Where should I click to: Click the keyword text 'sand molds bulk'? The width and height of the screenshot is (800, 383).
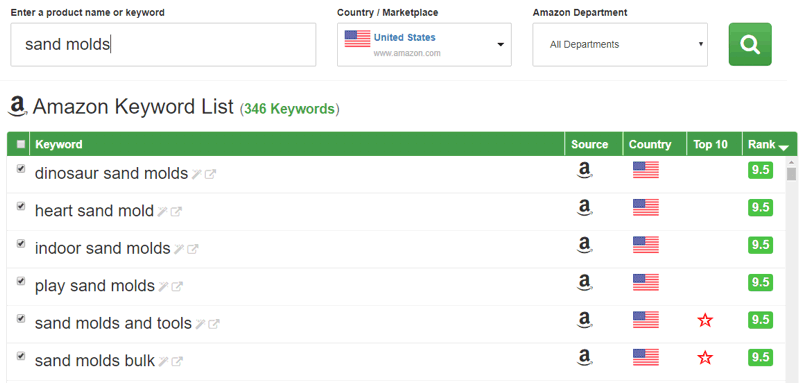94,361
